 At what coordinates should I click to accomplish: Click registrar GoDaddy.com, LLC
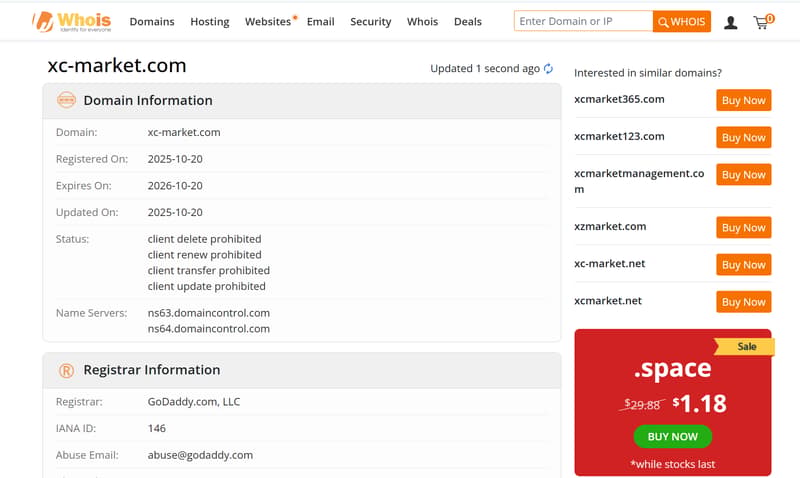tap(194, 401)
